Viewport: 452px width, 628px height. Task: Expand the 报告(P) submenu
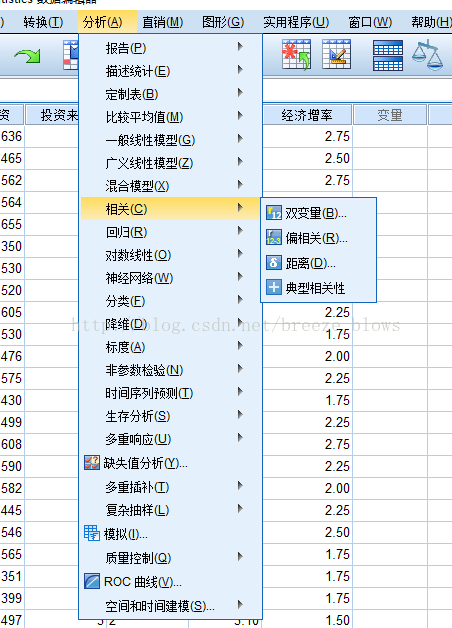[x=171, y=48]
